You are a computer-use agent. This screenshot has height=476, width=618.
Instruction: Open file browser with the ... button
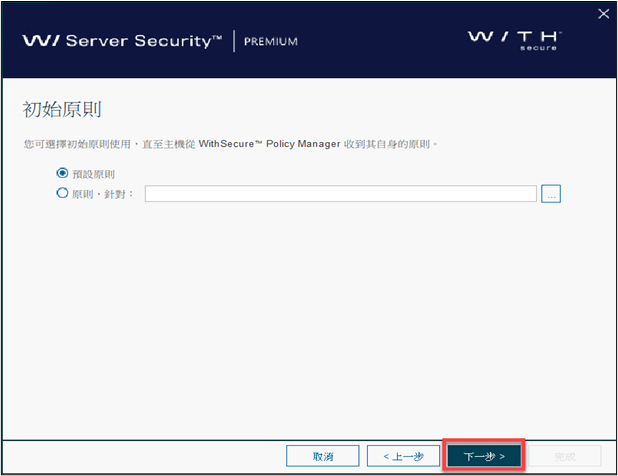click(551, 194)
